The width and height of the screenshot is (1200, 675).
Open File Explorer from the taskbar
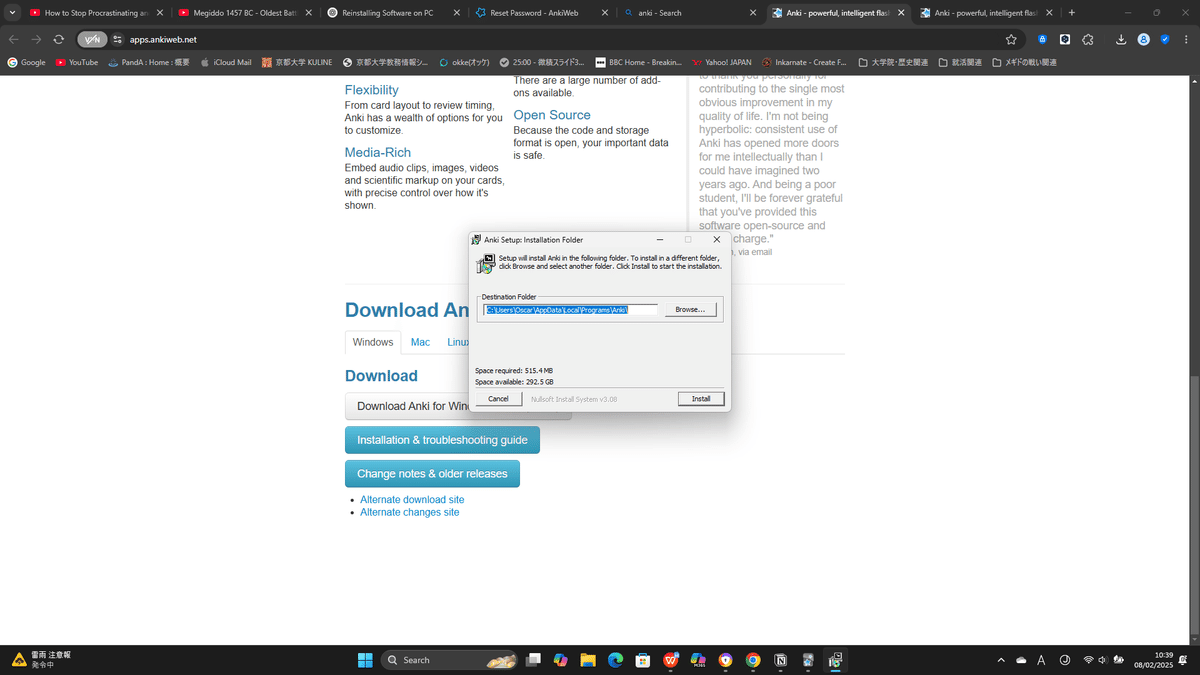point(588,660)
